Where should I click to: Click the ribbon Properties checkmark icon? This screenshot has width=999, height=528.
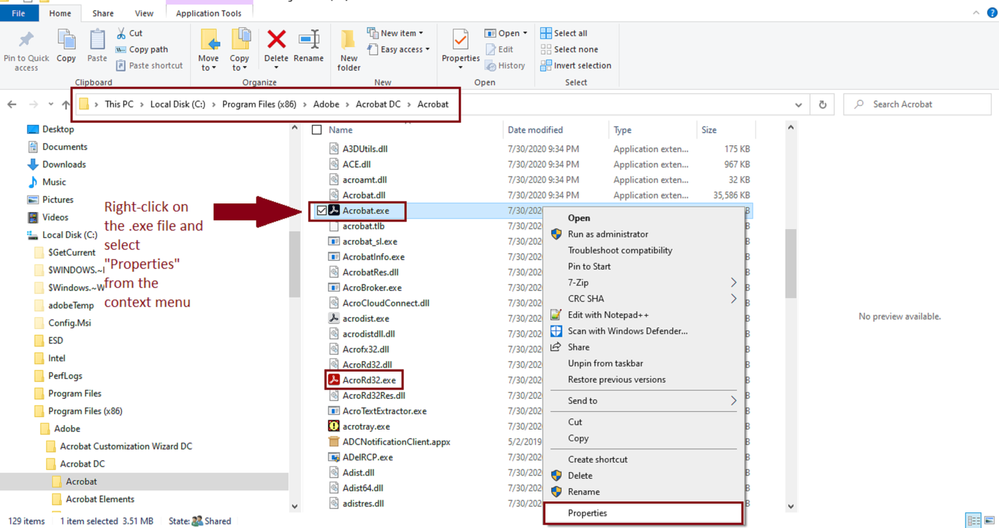(460, 39)
